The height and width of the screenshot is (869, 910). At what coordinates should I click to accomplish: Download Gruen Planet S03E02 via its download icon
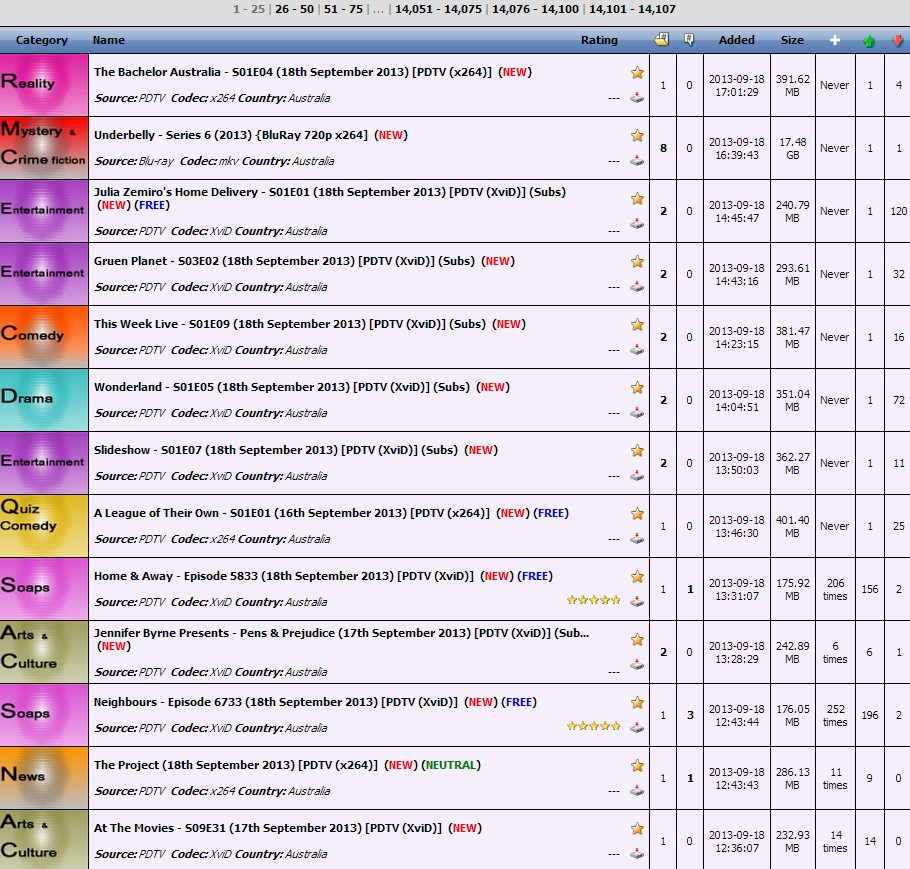point(637,287)
